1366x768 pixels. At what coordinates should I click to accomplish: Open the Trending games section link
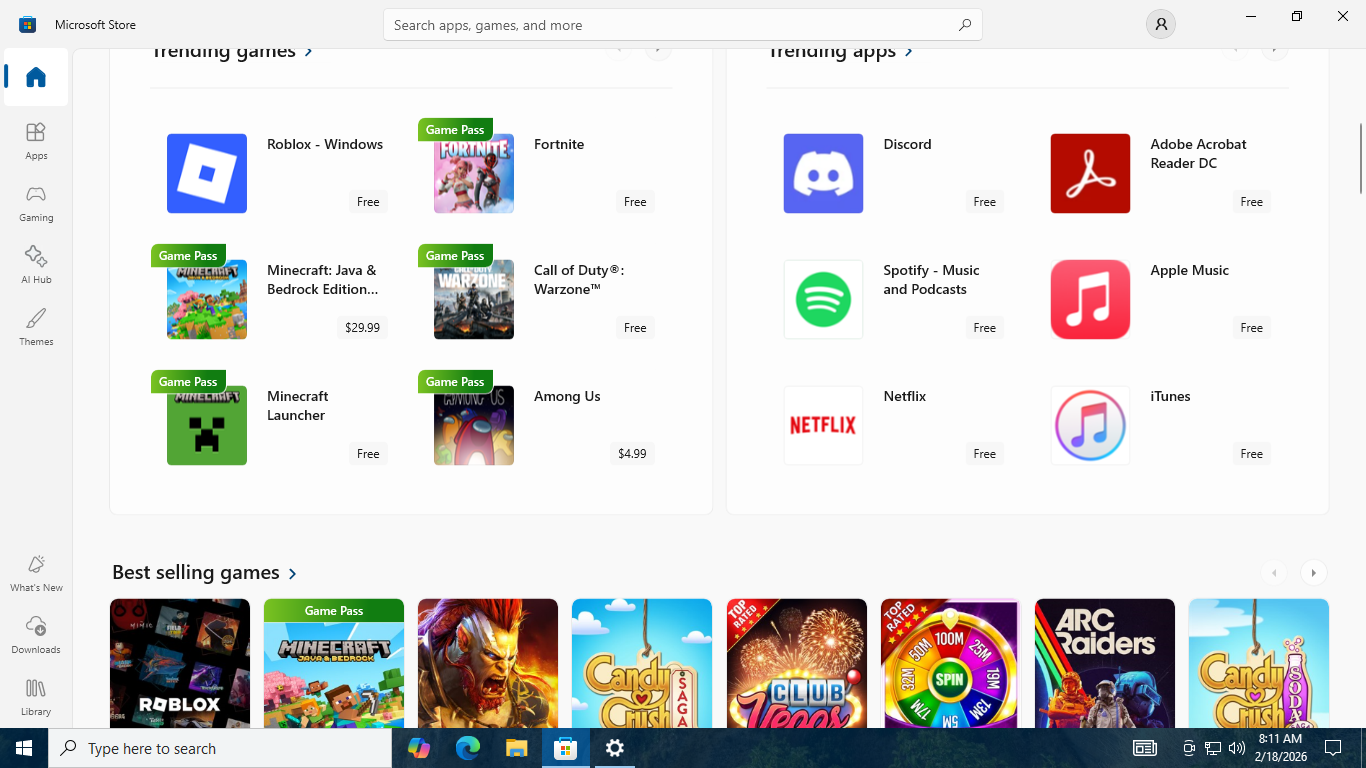[x=232, y=51]
